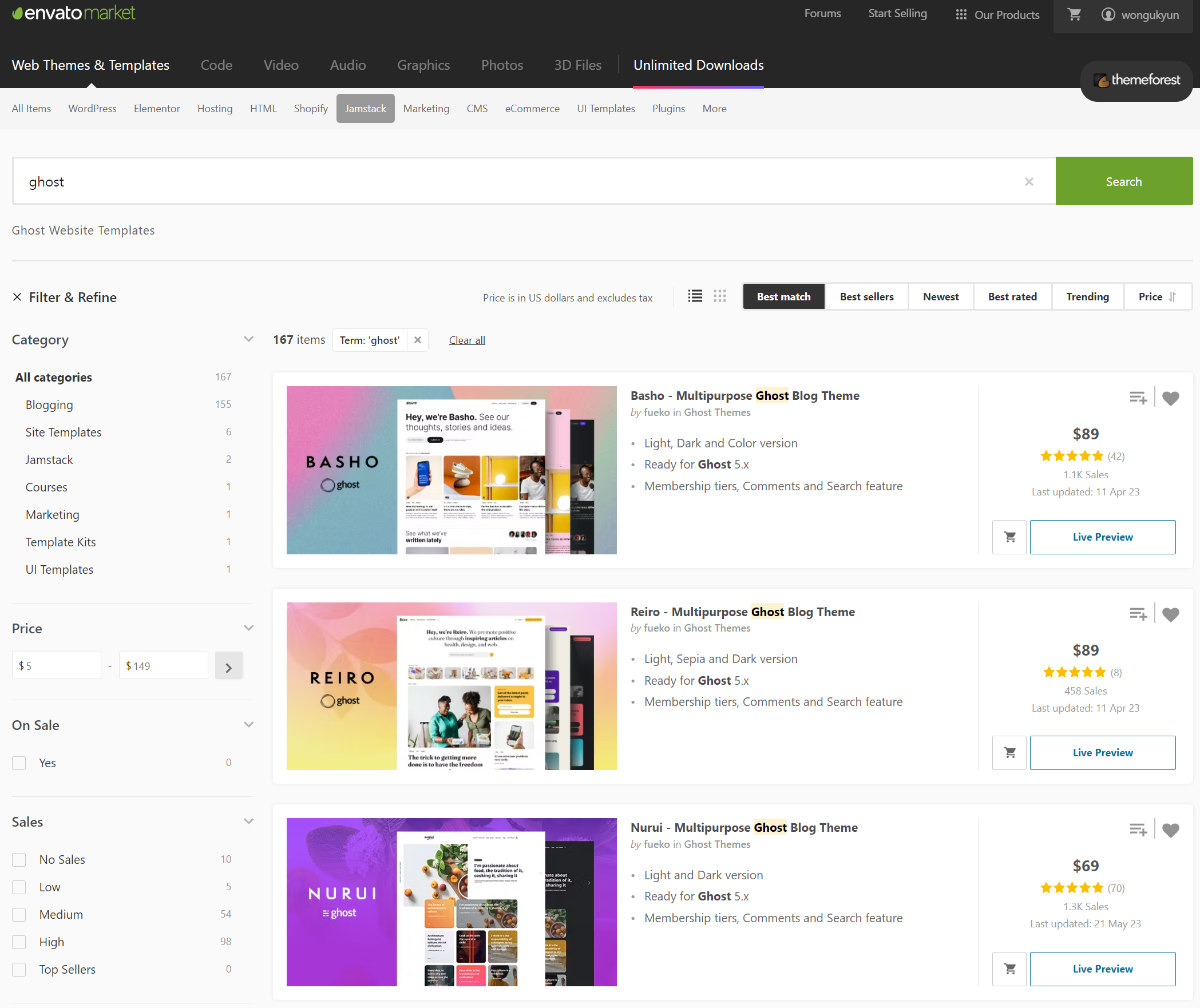Viewport: 1200px width, 1008px height.
Task: Collapse the Price filter section
Action: tap(248, 628)
